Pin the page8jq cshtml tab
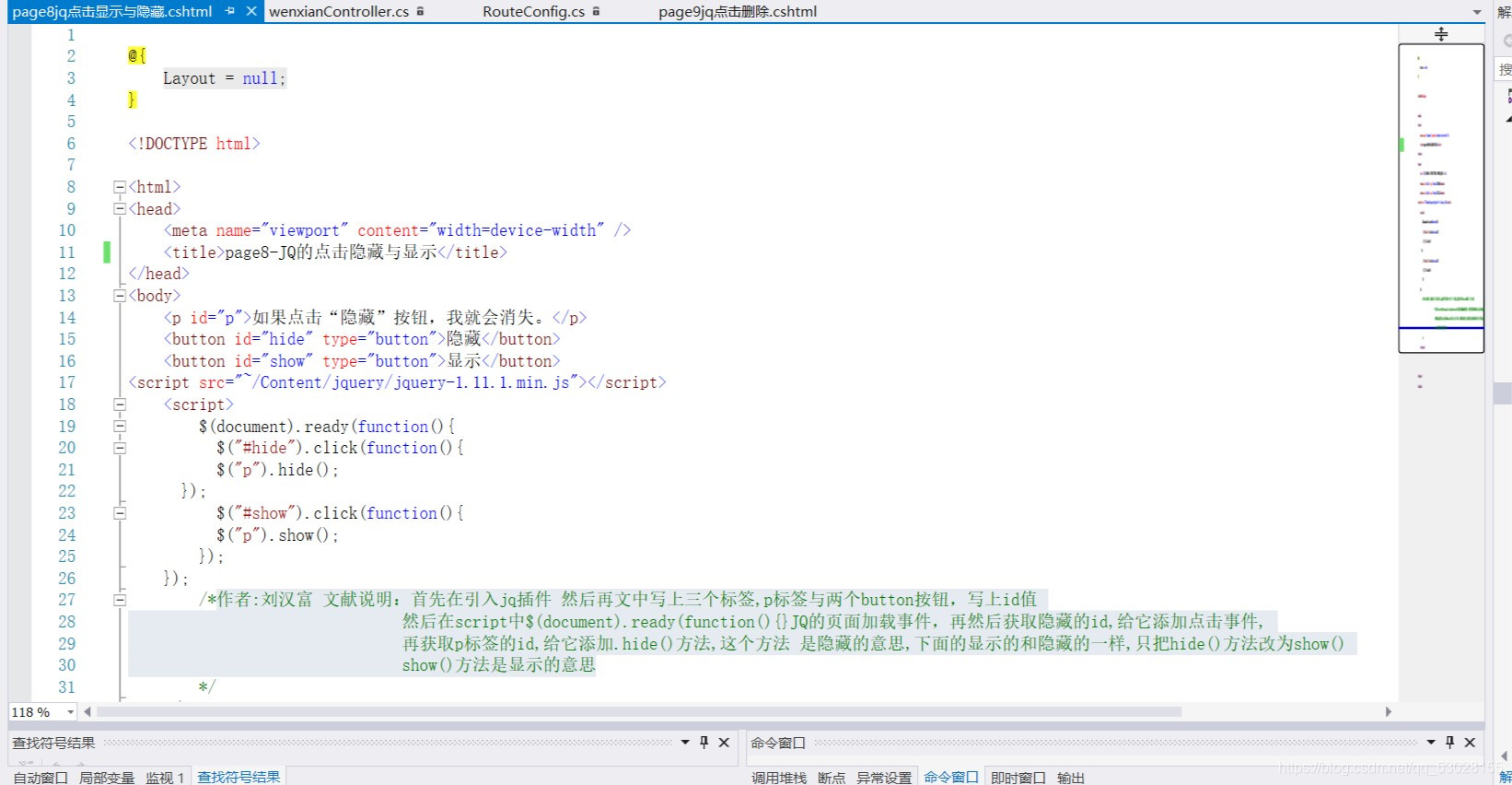 tap(229, 11)
